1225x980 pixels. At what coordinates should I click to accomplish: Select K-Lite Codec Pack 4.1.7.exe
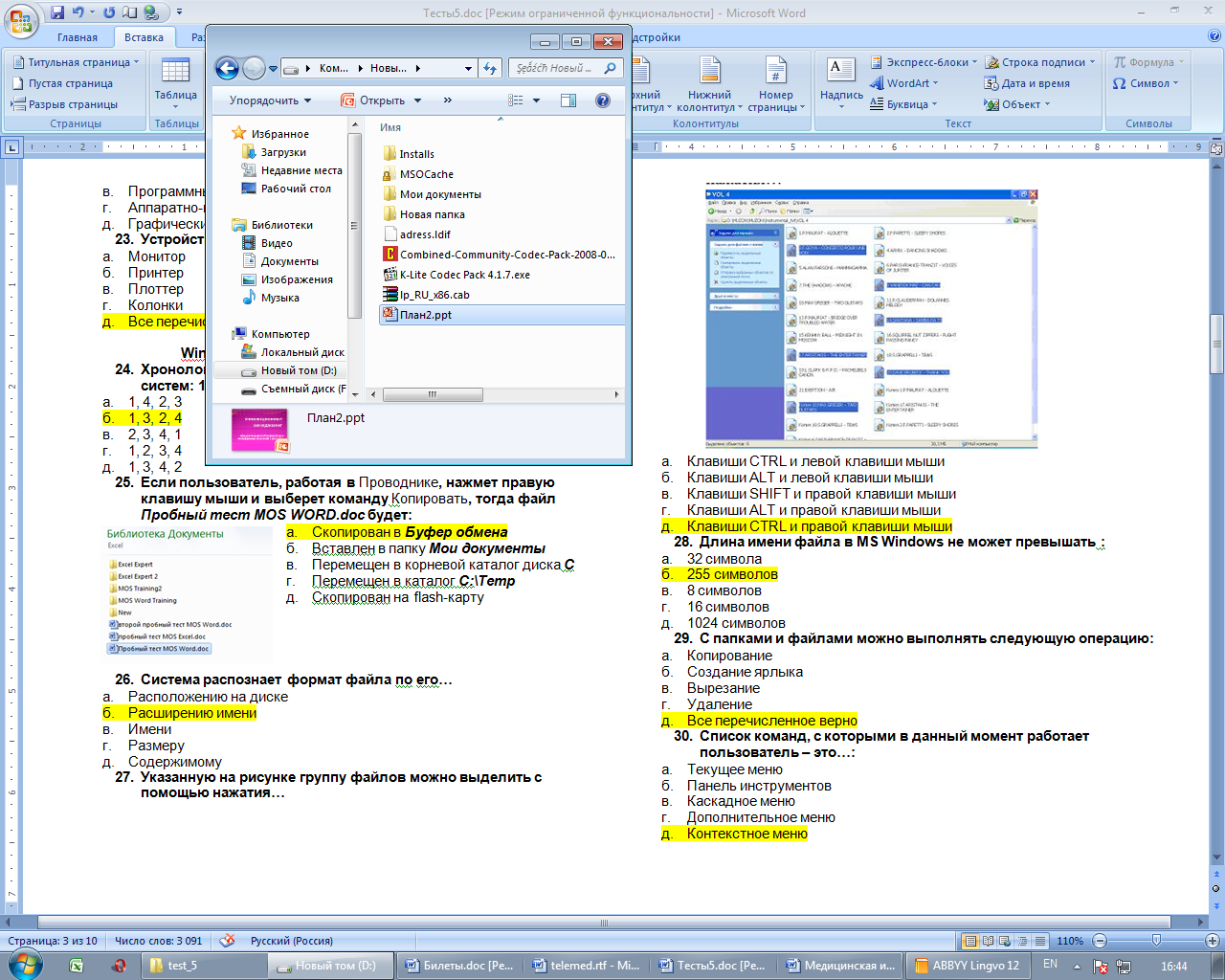[x=464, y=275]
